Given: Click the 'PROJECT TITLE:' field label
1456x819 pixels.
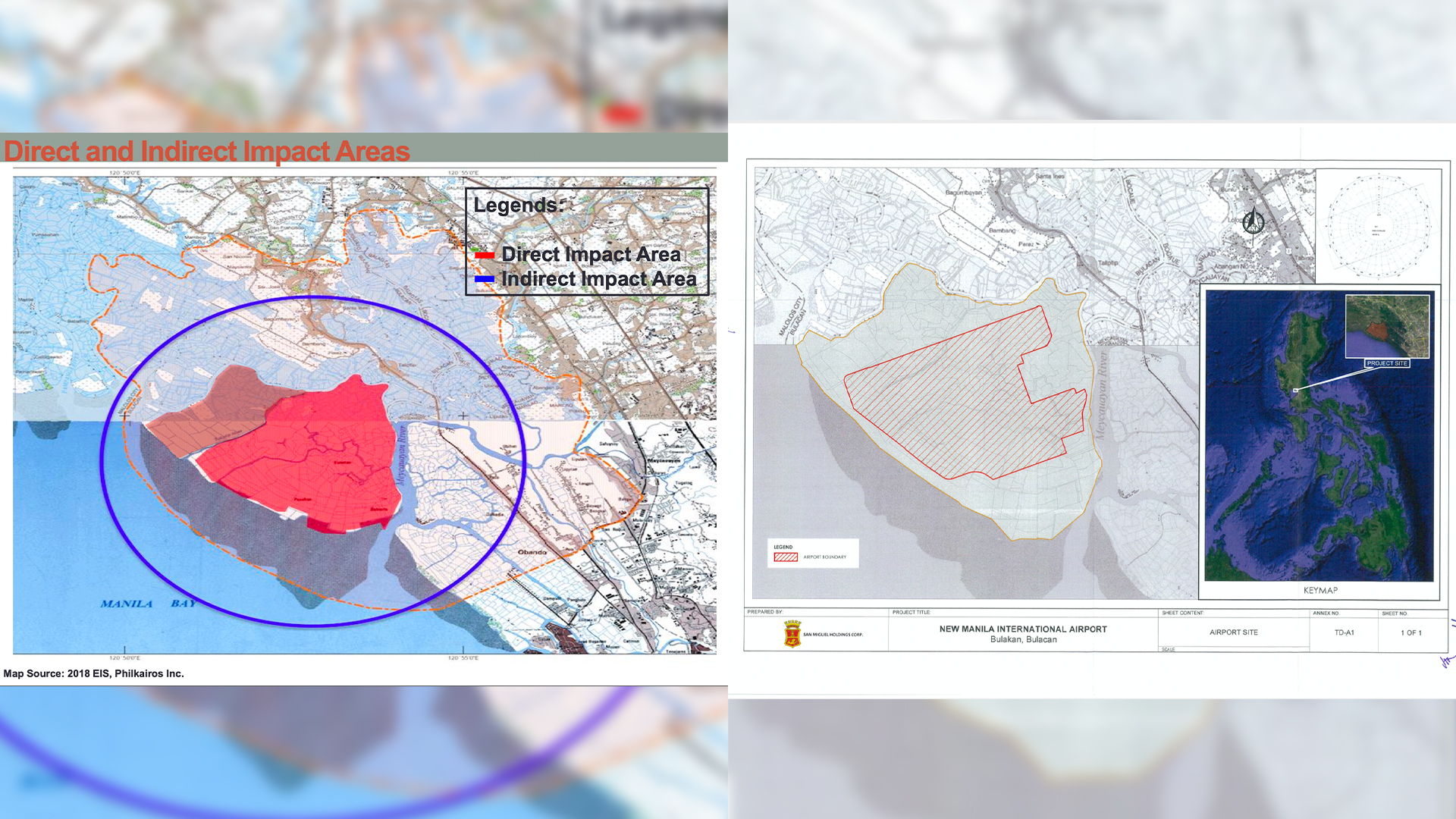Looking at the screenshot, I should coord(912,612).
